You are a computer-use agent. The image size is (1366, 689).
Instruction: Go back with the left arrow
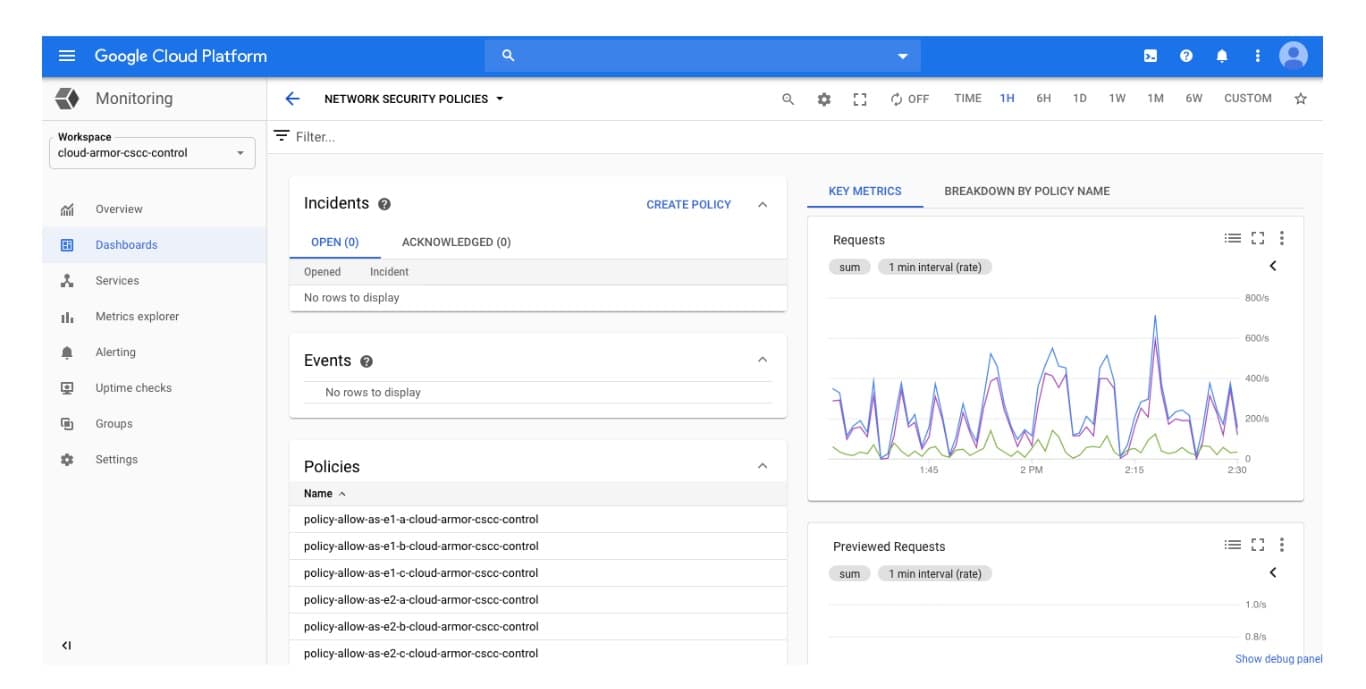pyautogui.click(x=292, y=98)
